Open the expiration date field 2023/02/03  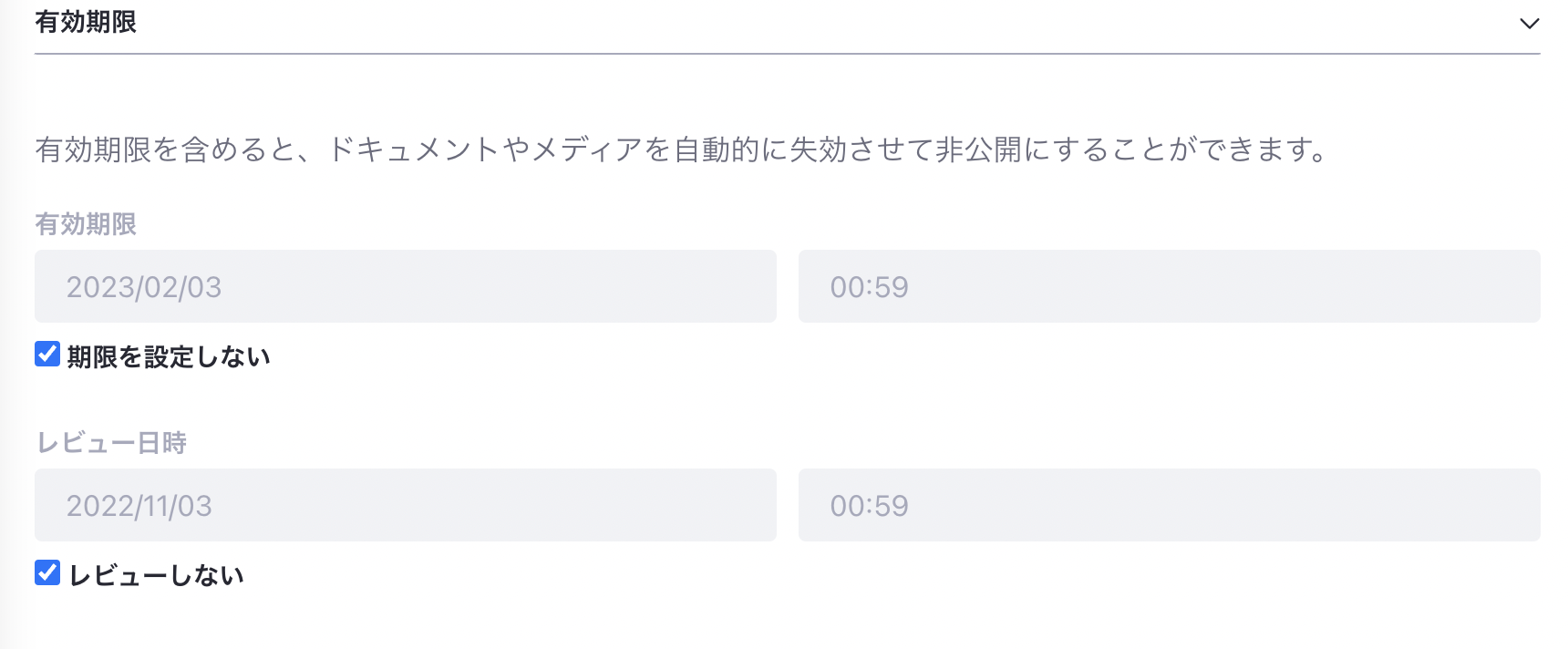point(405,286)
